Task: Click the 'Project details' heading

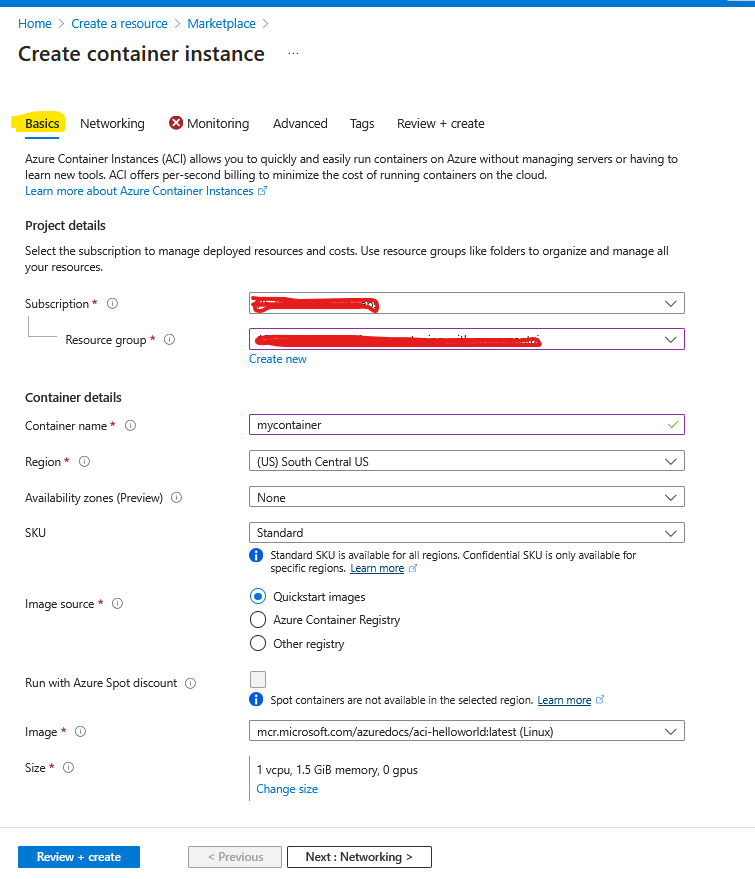Action: point(65,225)
